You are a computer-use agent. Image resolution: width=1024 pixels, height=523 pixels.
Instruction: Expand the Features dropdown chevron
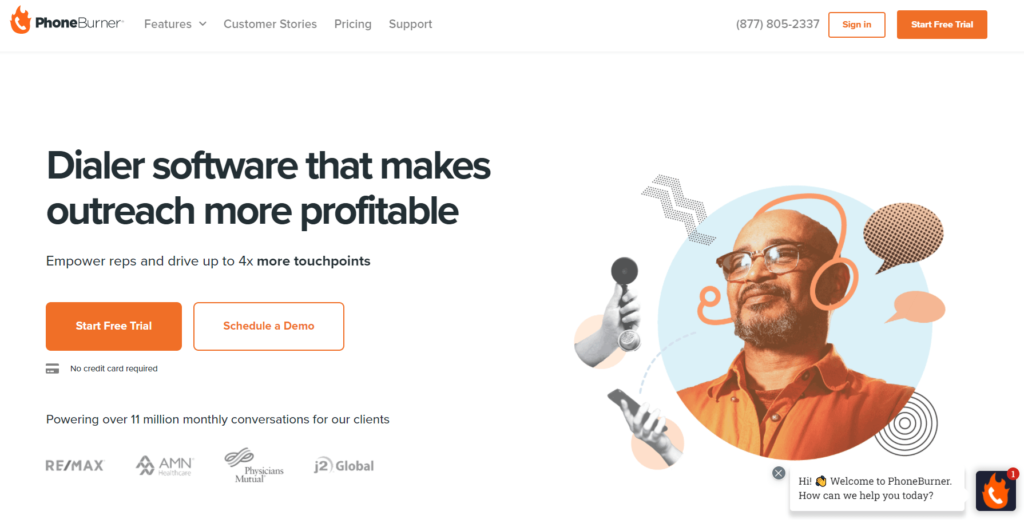pos(202,24)
